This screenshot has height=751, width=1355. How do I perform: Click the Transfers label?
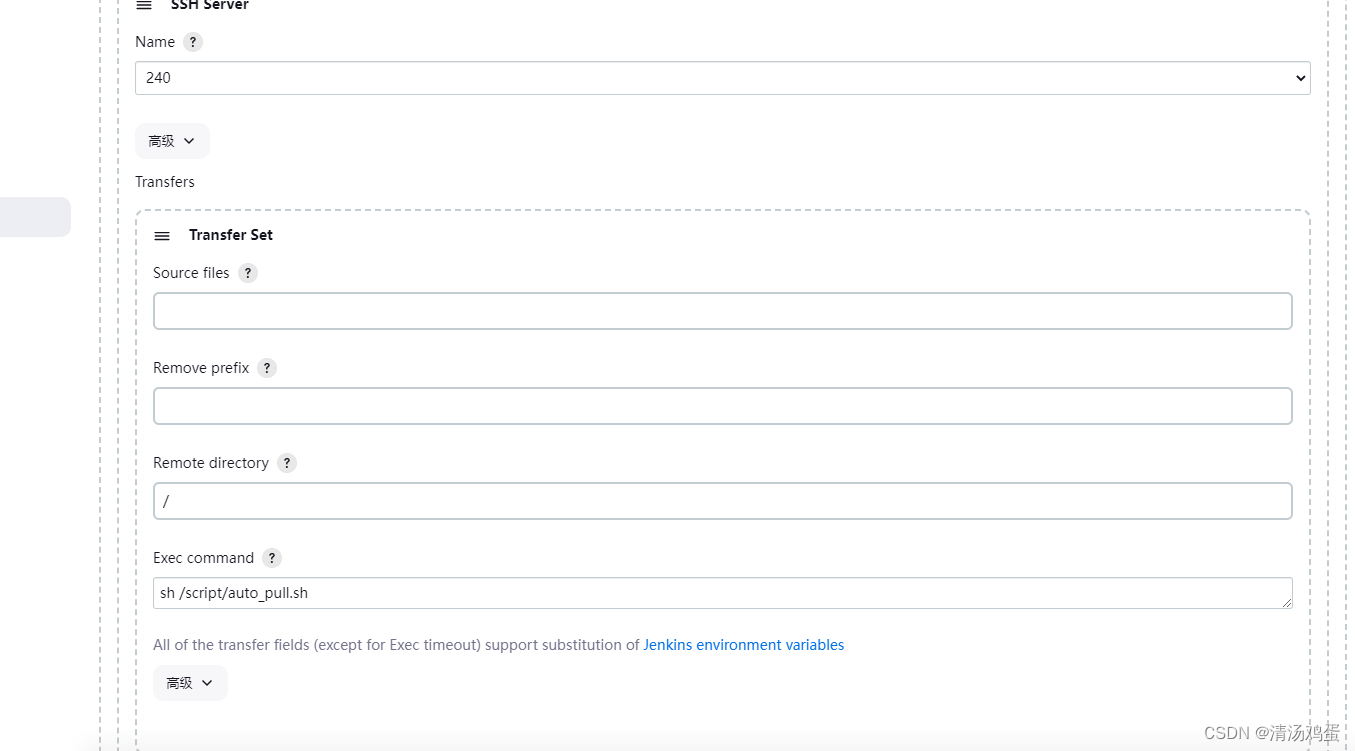click(x=165, y=182)
